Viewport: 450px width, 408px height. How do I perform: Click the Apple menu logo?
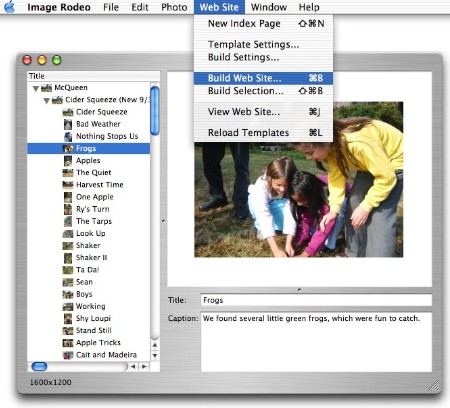pyautogui.click(x=10, y=6)
